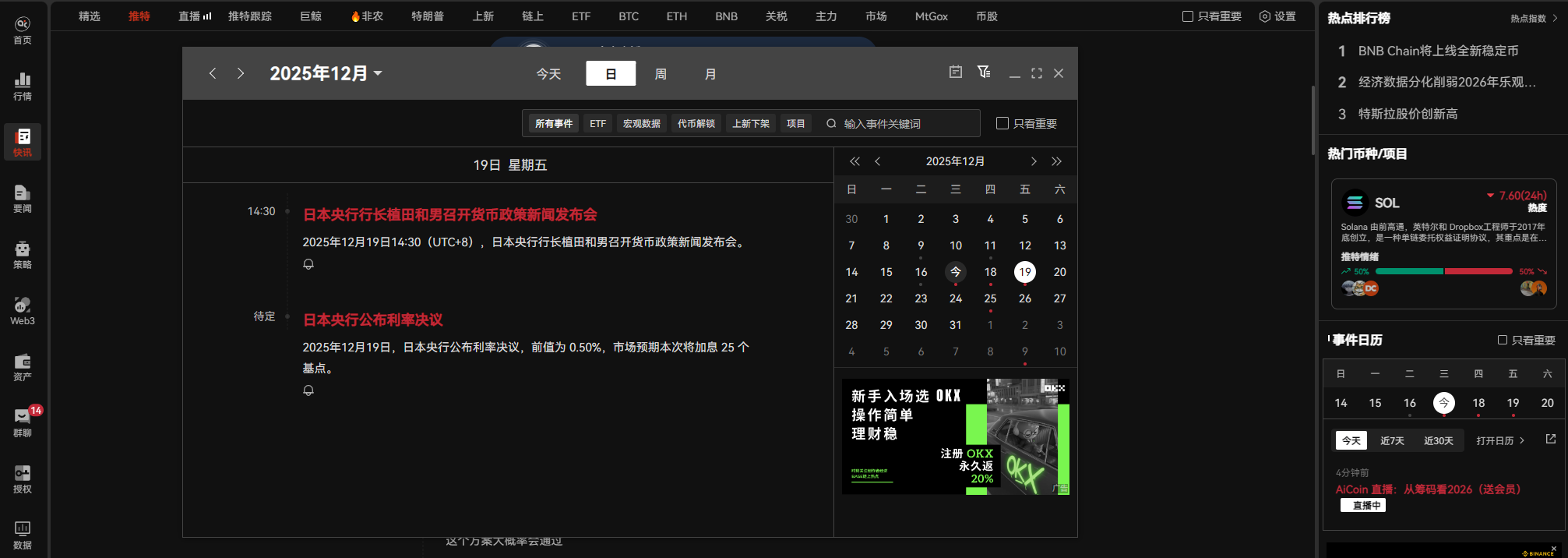The image size is (1568, 558).
Task: Select the 关税 top tab
Action: point(777,16)
